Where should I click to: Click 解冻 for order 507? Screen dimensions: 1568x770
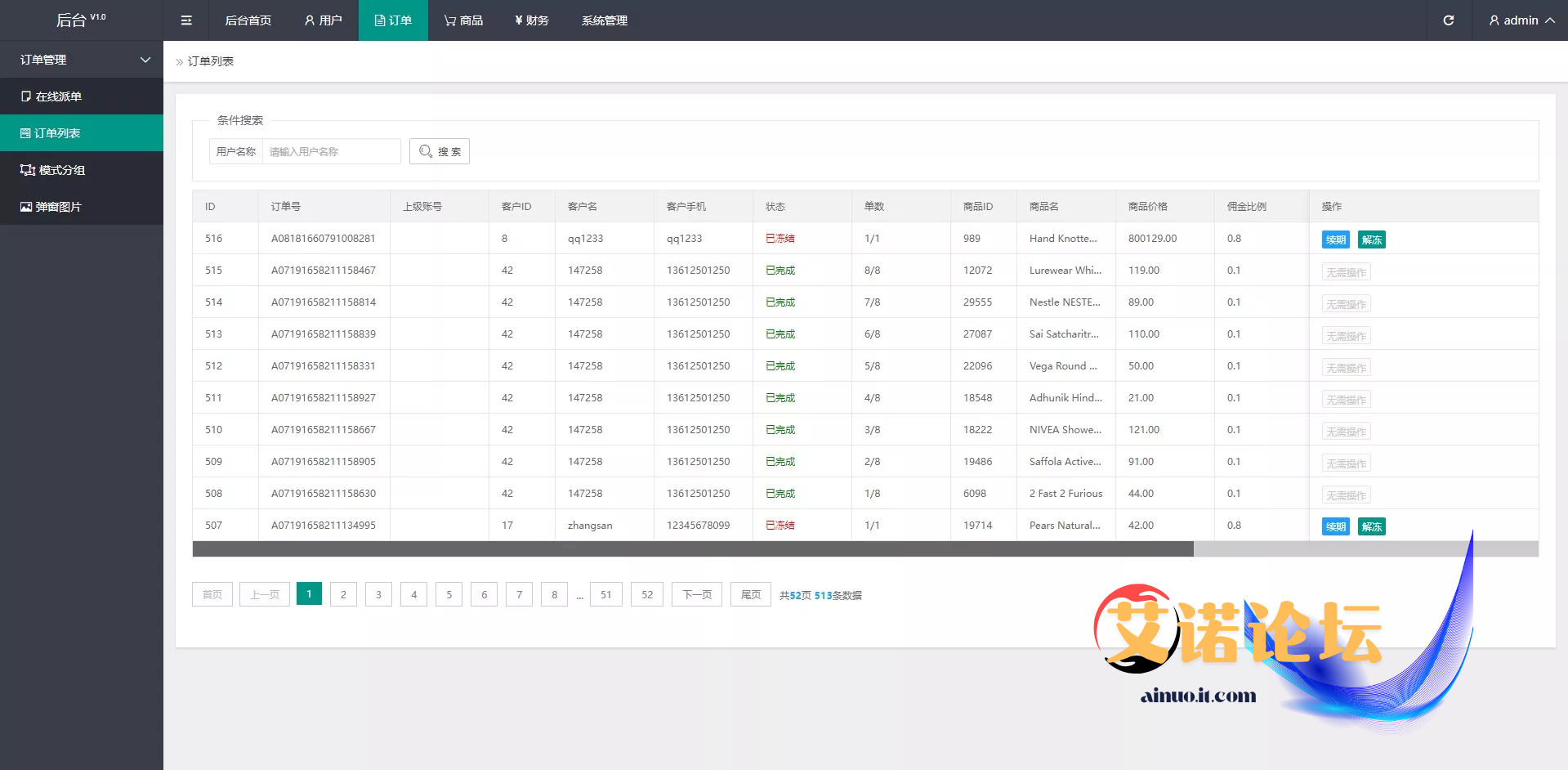pyautogui.click(x=1372, y=526)
